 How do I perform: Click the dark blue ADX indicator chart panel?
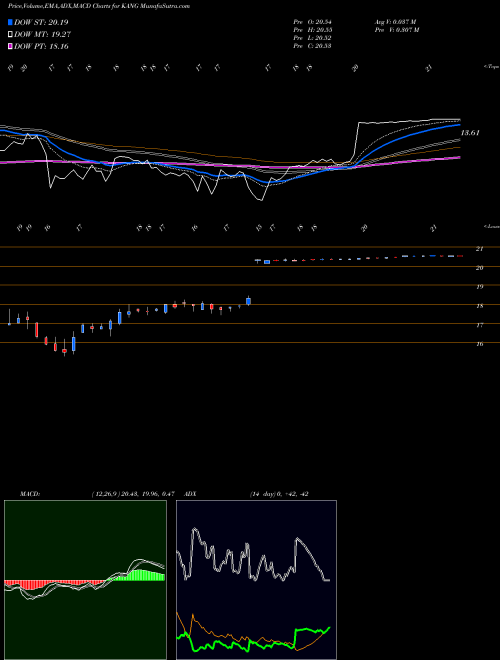[x=256, y=580]
